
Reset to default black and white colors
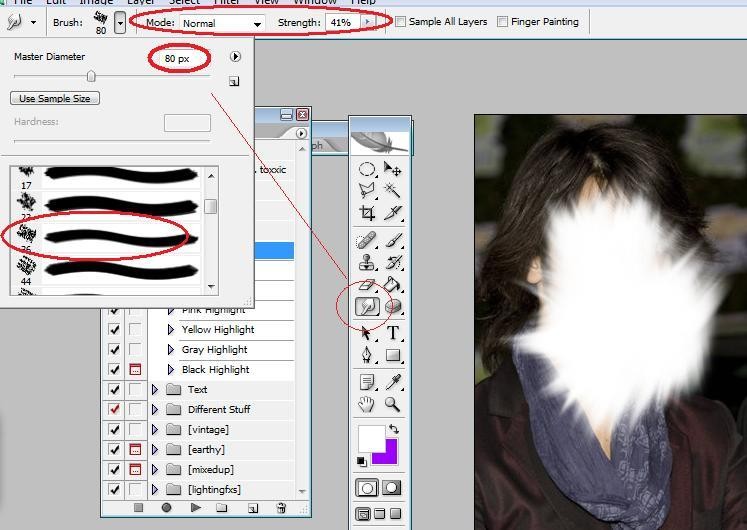(362, 461)
